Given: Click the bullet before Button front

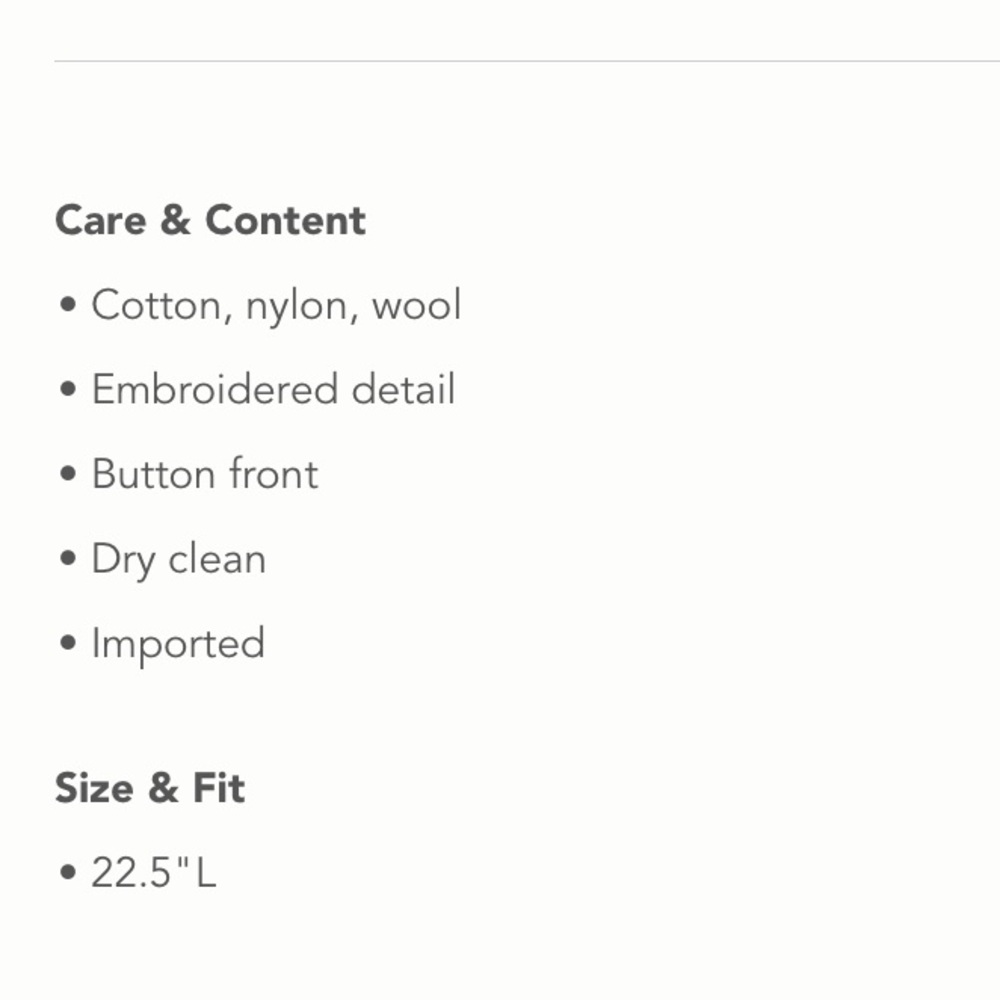Looking at the screenshot, I should tap(68, 474).
